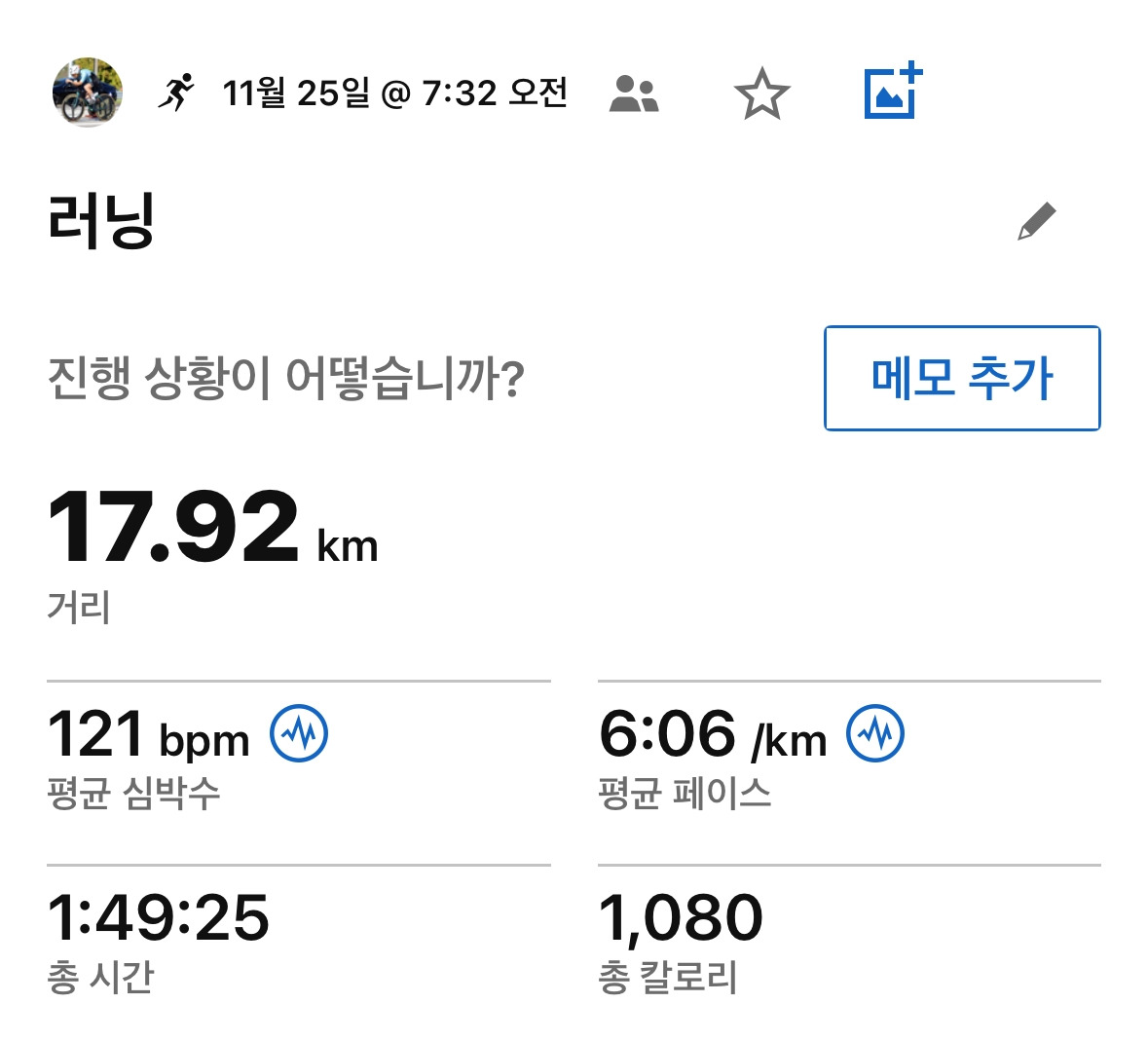Viewport: 1148px width, 1040px height.
Task: Tap the 11월 25일 @ 7:32 오전 timestamp
Action: 394,93
